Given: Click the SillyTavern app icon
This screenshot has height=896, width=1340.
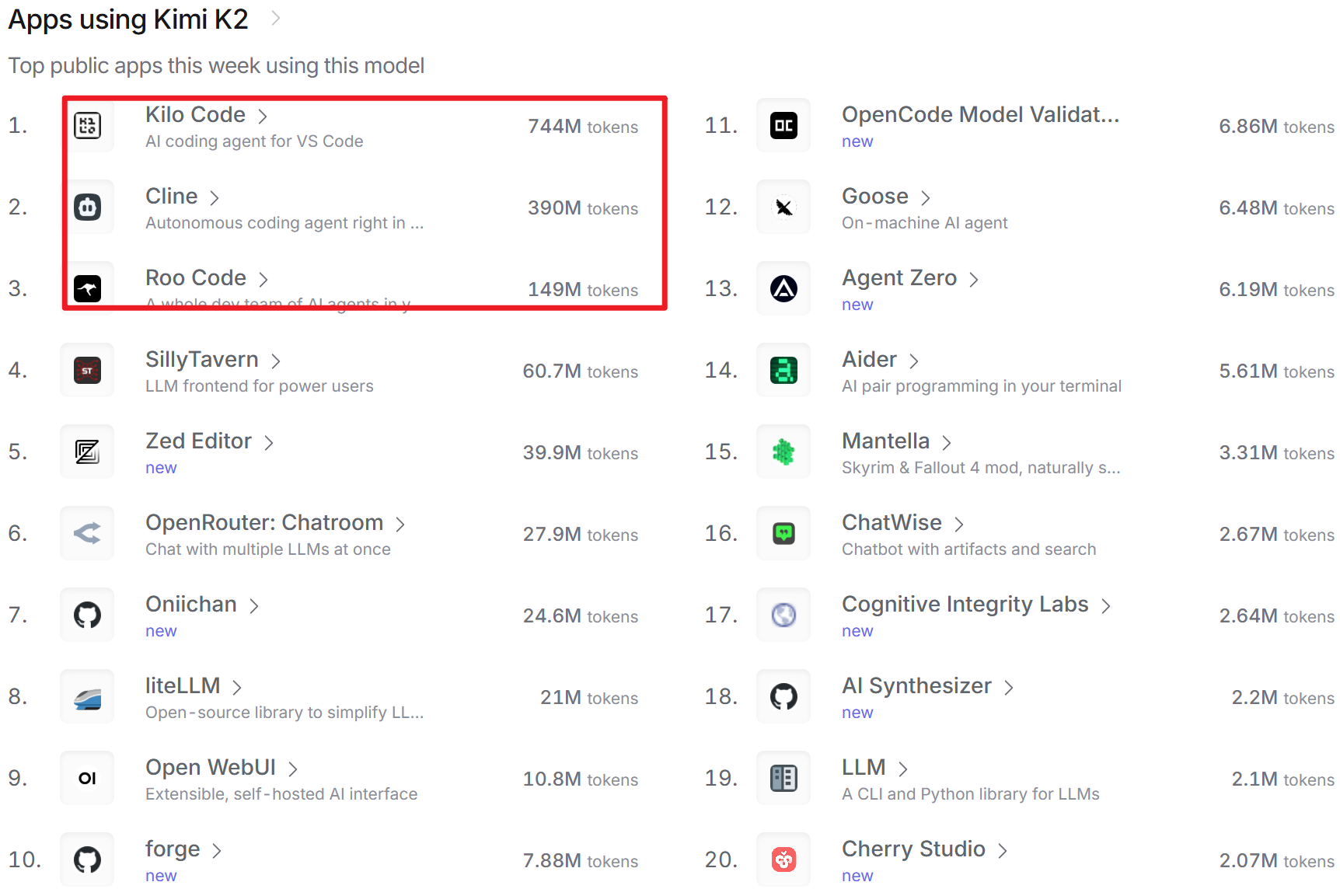Looking at the screenshot, I should [x=87, y=370].
